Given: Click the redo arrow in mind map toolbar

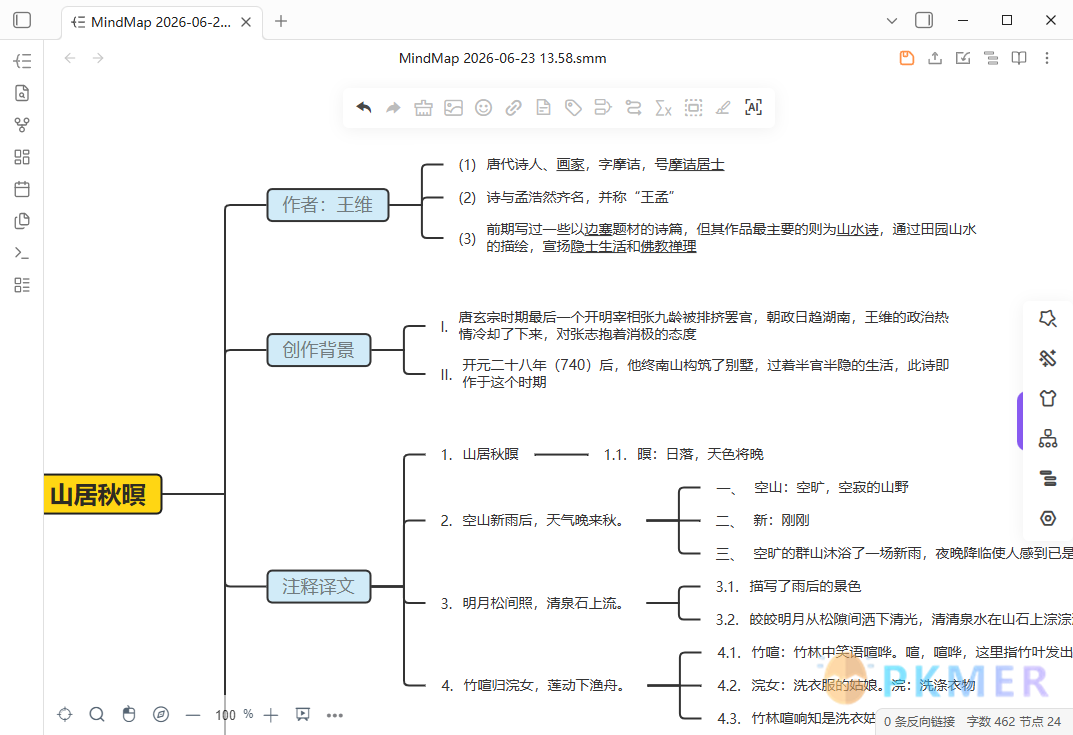Looking at the screenshot, I should 393,107.
